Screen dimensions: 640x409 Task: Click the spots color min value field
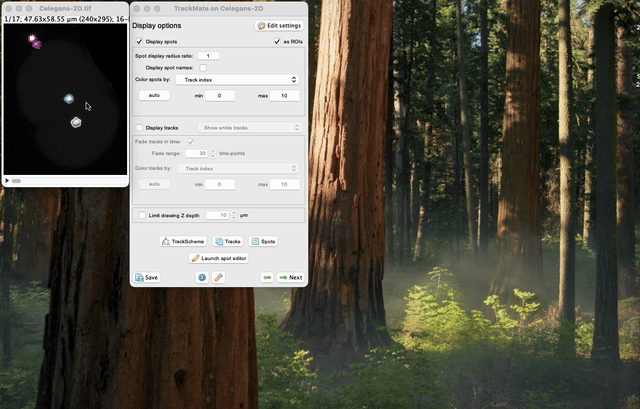[220, 96]
